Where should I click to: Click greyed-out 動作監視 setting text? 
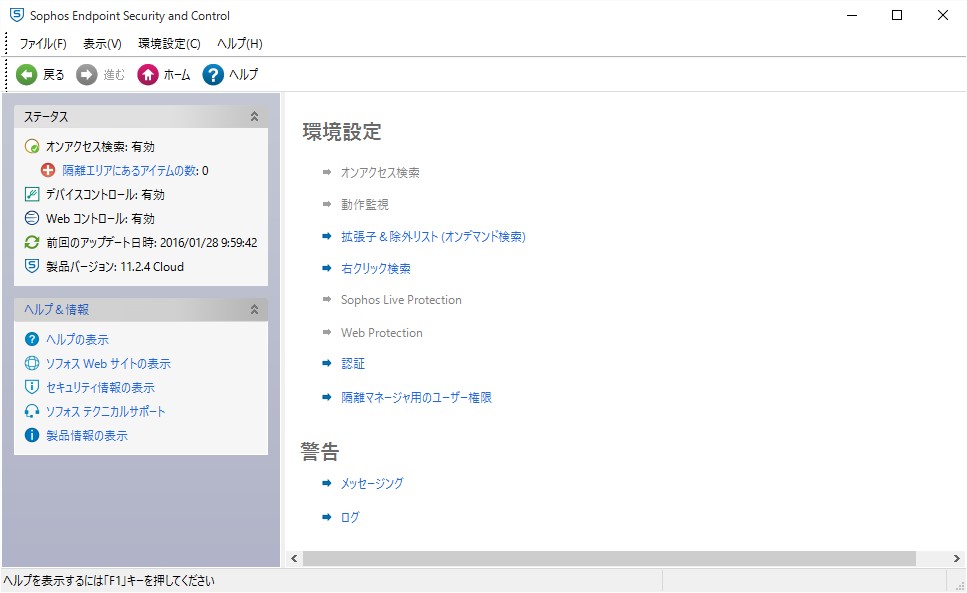[x=364, y=205]
